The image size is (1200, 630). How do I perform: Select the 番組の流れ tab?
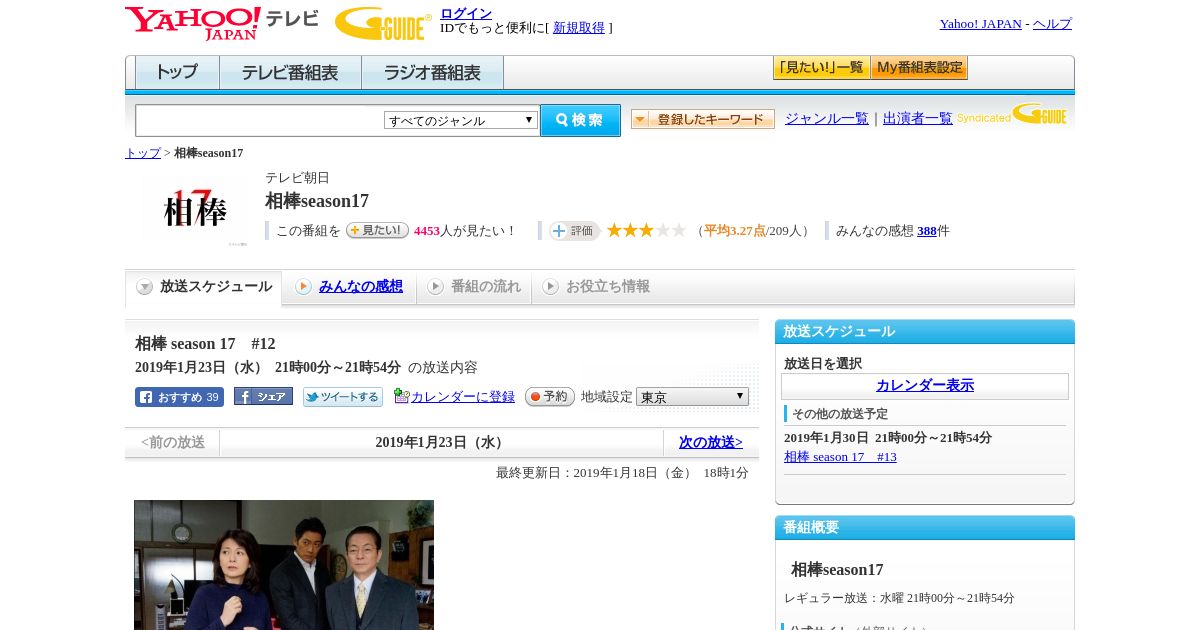click(474, 287)
